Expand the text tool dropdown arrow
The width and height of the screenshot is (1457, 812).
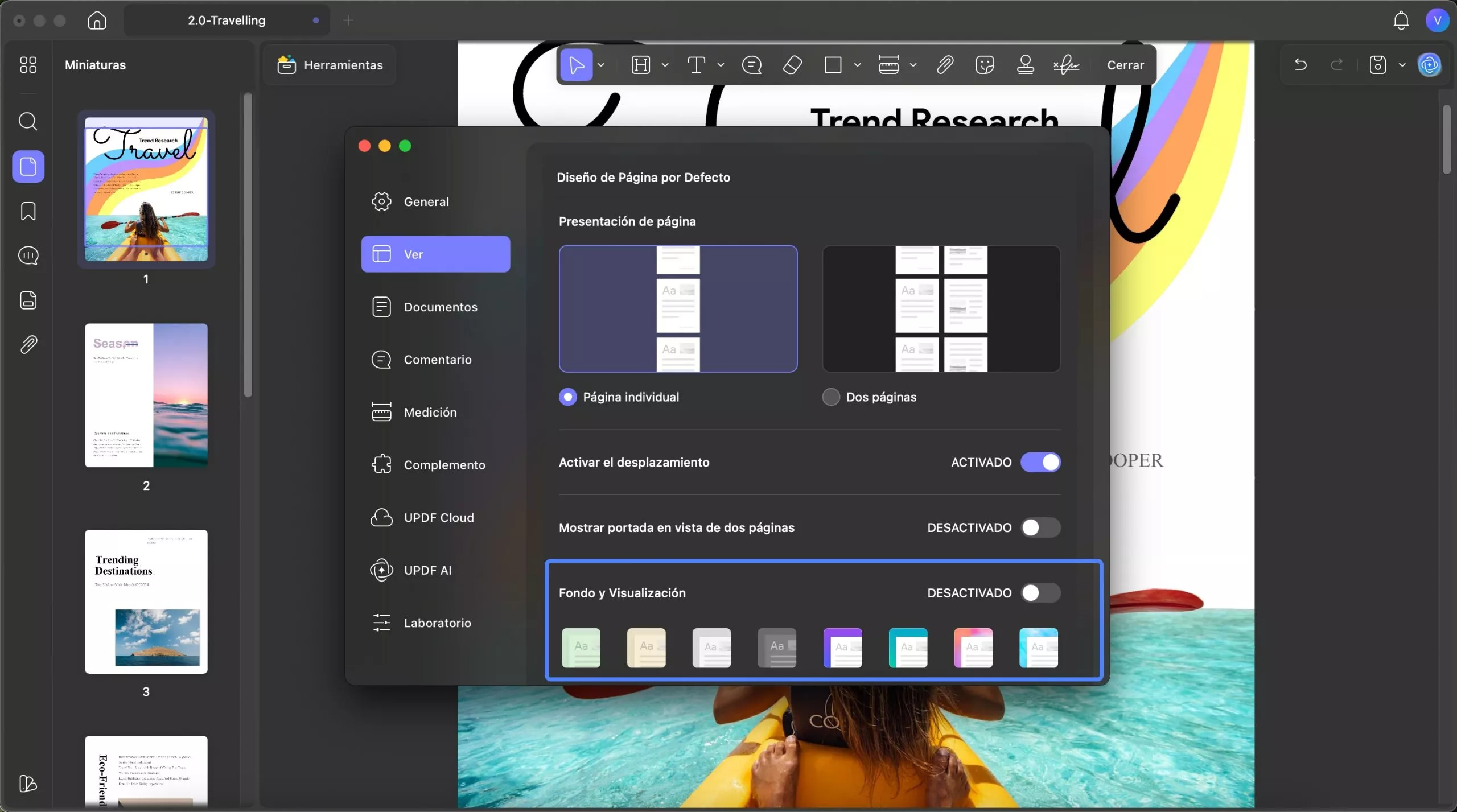coord(721,65)
